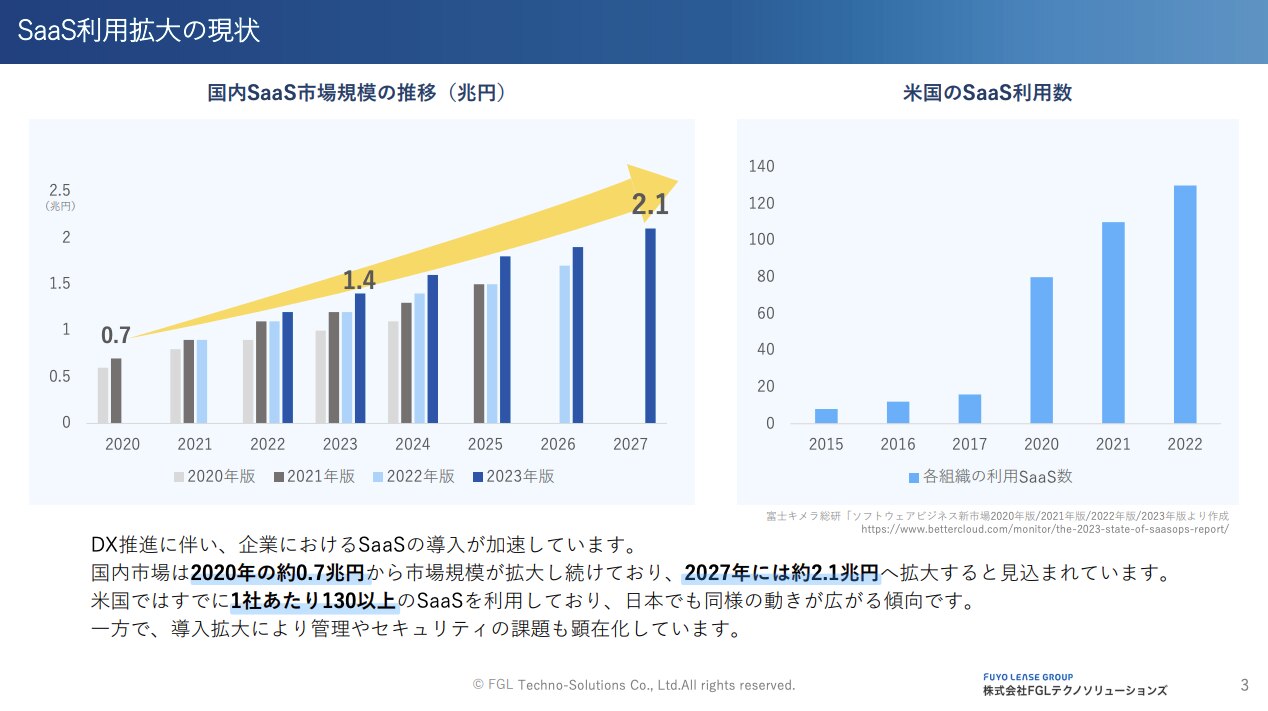Click the 2027 dark blue bar
The image size is (1268, 711).
[650, 325]
